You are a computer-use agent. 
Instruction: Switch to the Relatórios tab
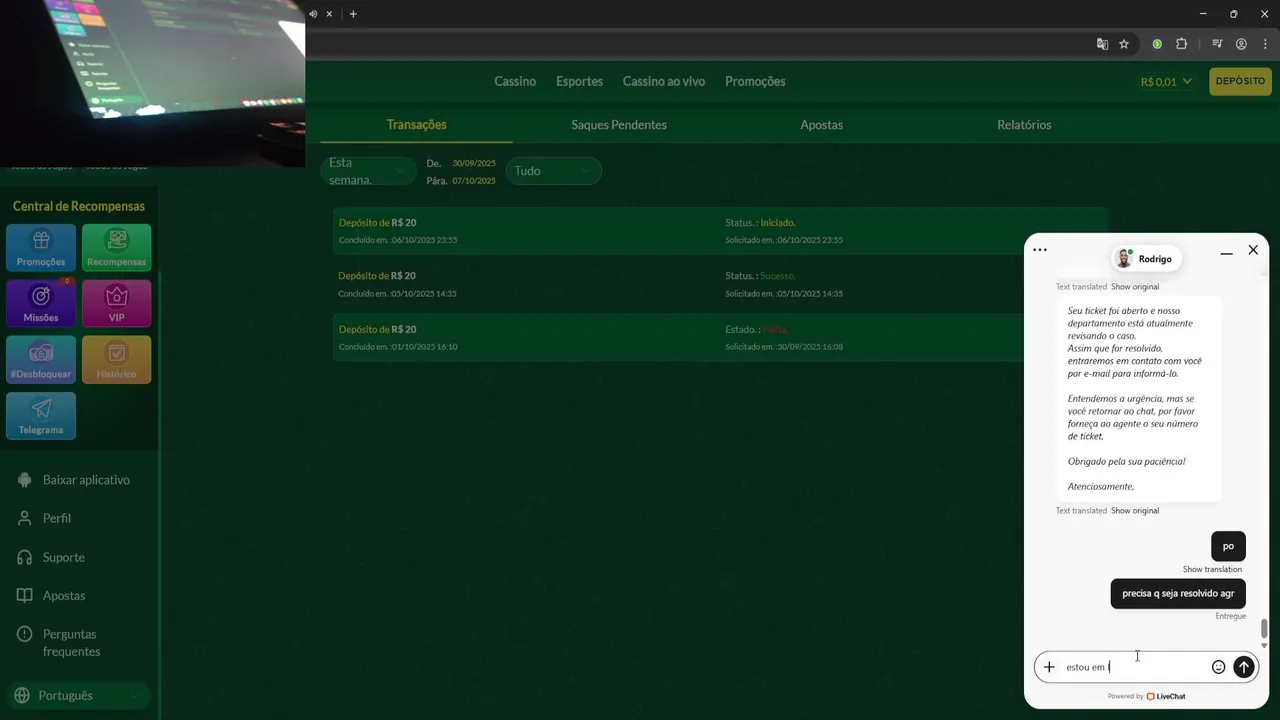click(x=1024, y=125)
